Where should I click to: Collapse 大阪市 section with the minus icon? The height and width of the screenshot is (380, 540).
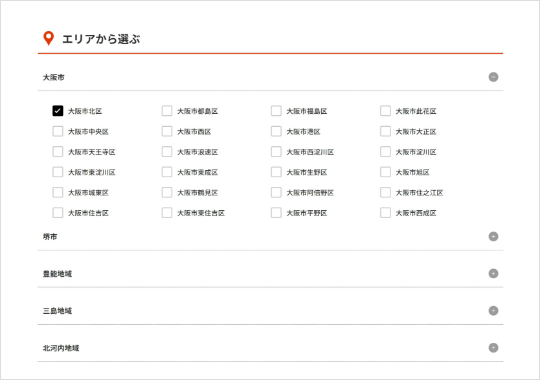click(x=493, y=77)
